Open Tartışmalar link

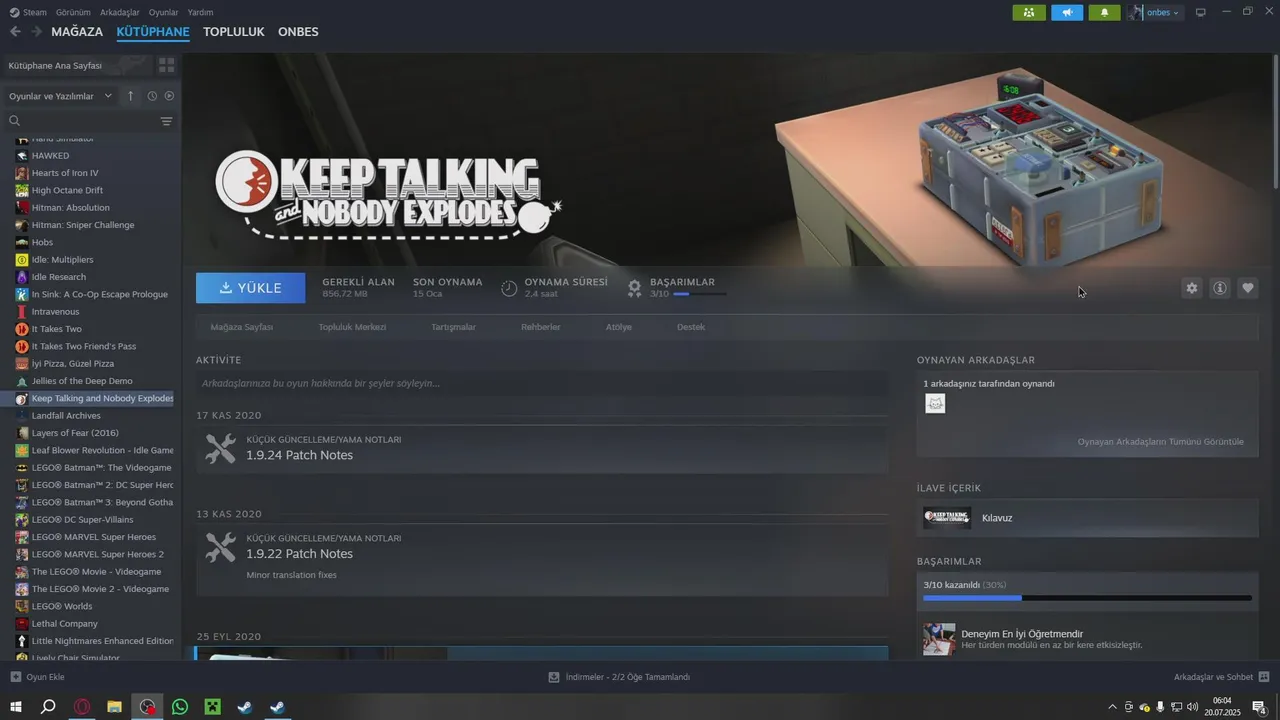click(x=453, y=327)
